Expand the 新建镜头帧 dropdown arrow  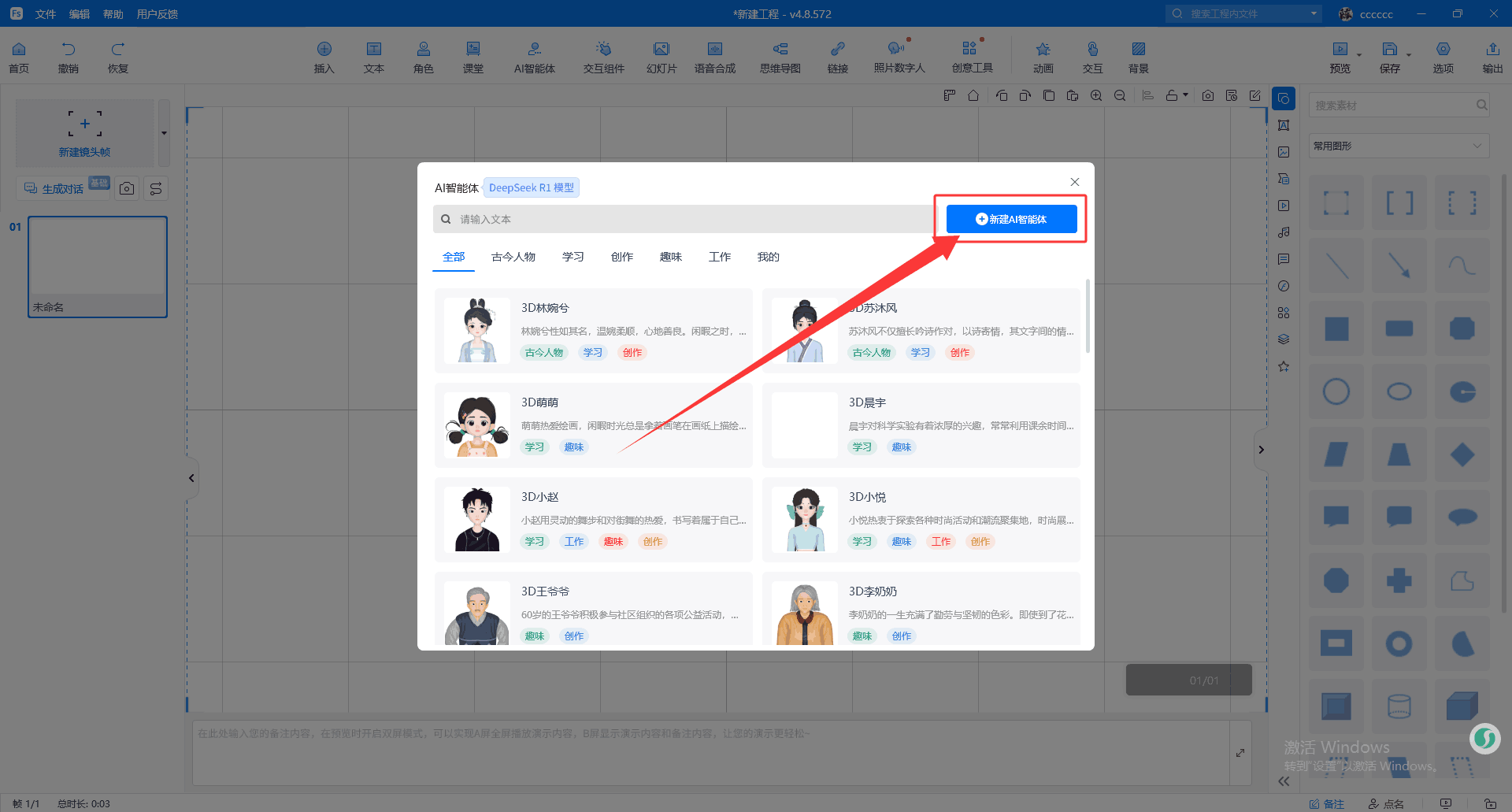[x=164, y=132]
